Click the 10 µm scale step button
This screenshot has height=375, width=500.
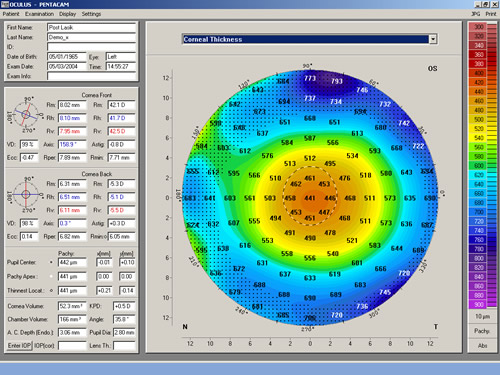(x=482, y=316)
